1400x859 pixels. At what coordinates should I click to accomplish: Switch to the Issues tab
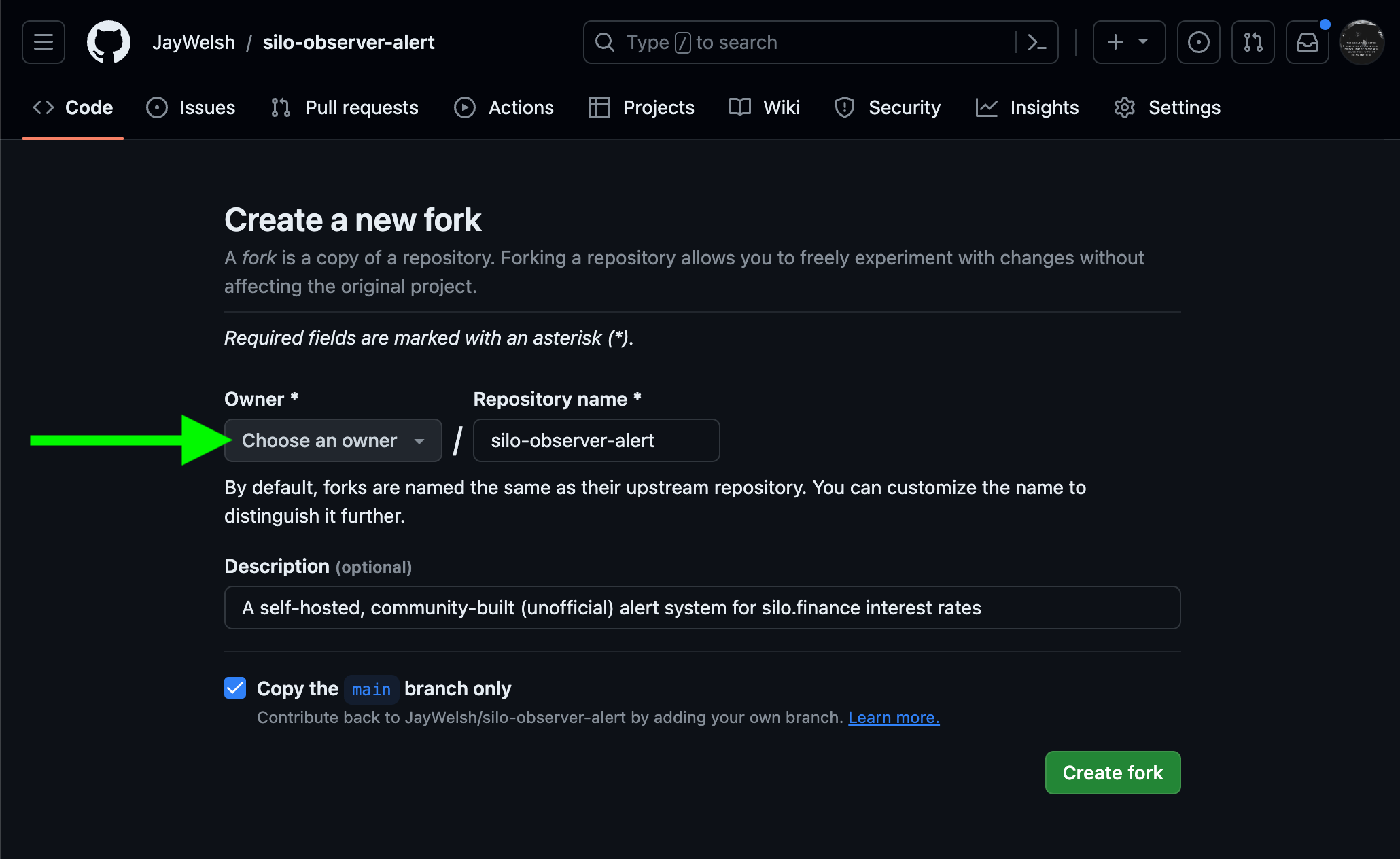191,107
